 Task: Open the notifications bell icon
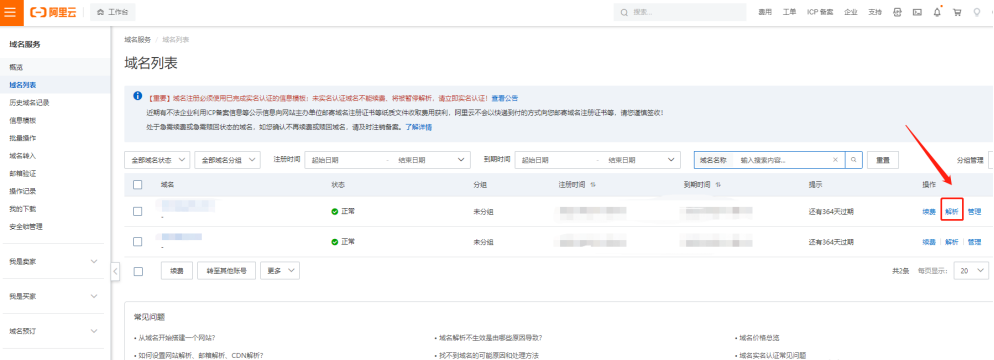pyautogui.click(x=937, y=13)
